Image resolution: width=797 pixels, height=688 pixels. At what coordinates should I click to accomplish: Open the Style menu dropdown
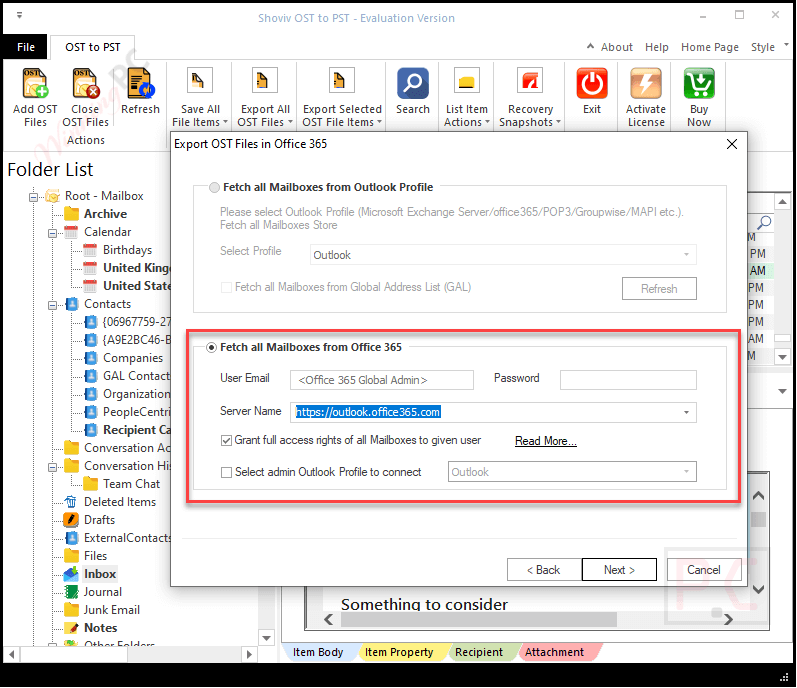tap(769, 47)
